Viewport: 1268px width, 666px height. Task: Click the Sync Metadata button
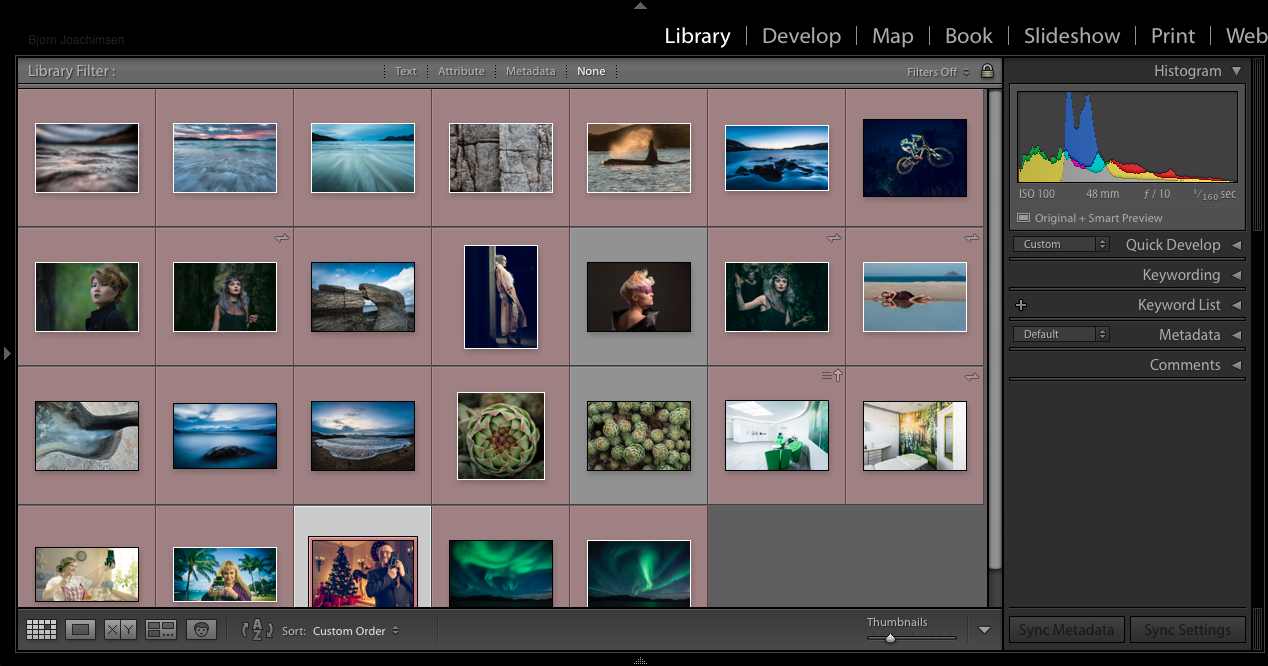(x=1066, y=630)
